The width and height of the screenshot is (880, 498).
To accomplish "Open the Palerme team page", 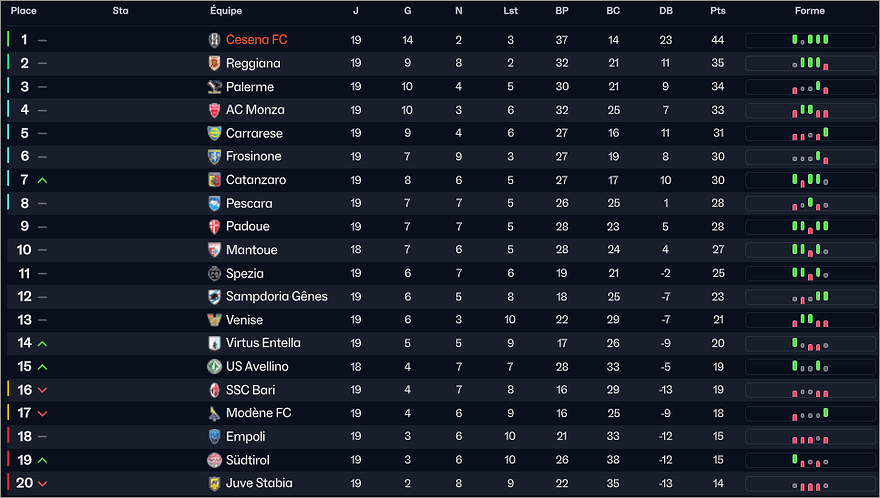I will click(x=249, y=87).
